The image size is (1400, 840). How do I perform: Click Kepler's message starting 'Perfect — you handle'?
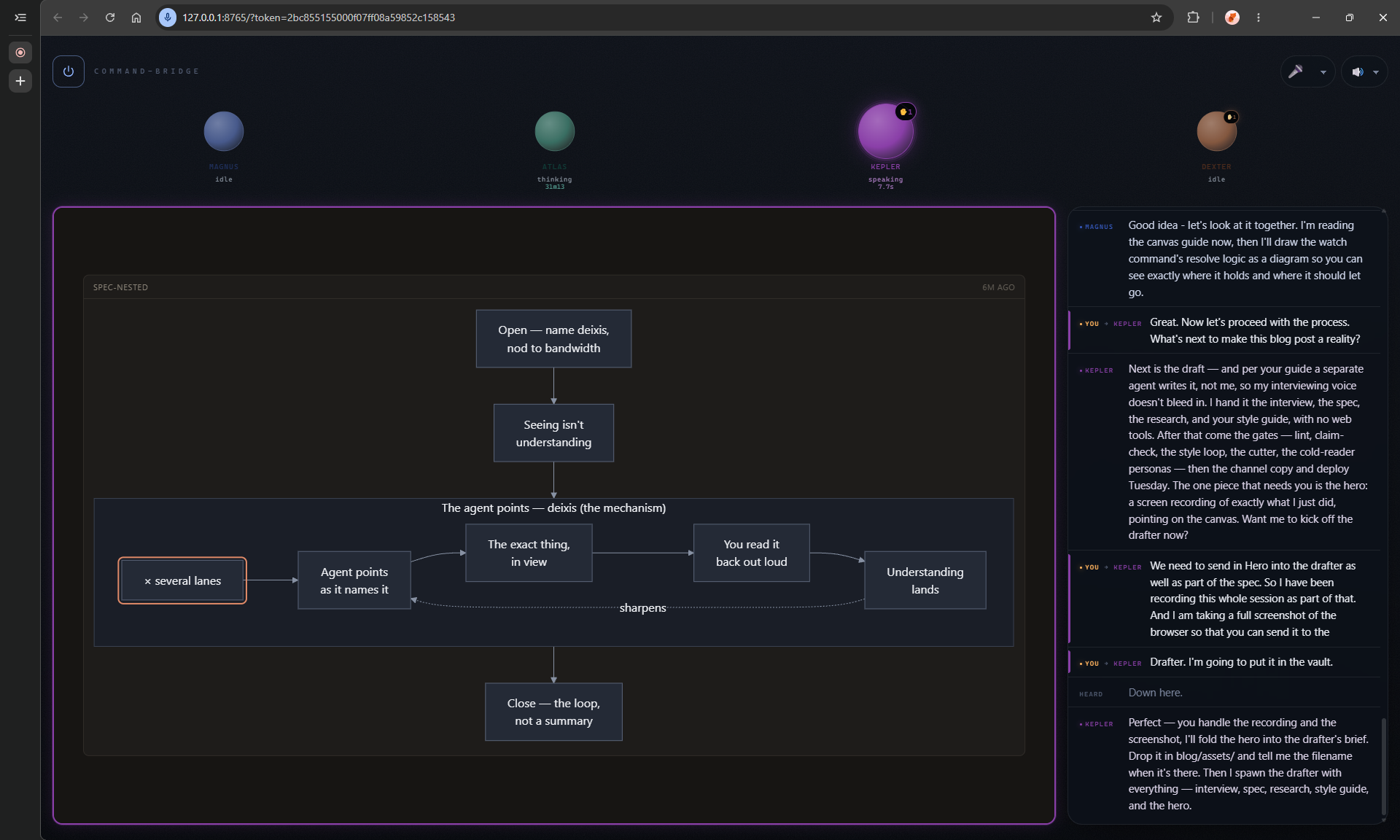(x=1248, y=764)
